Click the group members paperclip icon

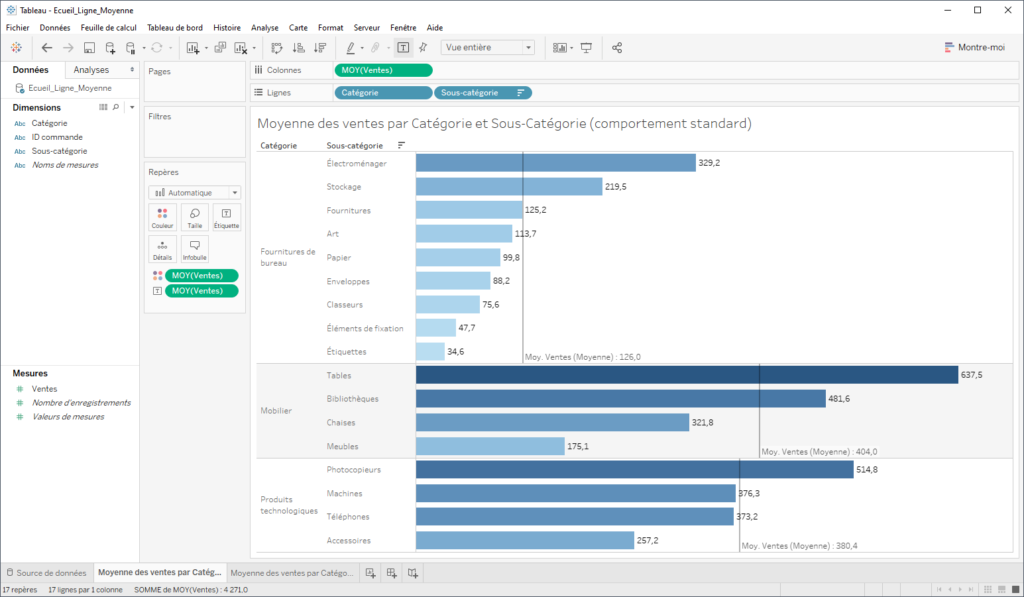point(376,48)
